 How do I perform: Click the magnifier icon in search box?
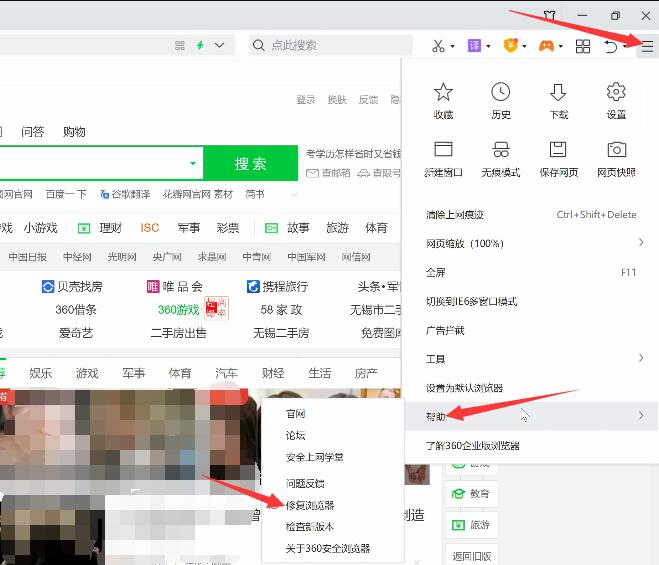pos(259,45)
